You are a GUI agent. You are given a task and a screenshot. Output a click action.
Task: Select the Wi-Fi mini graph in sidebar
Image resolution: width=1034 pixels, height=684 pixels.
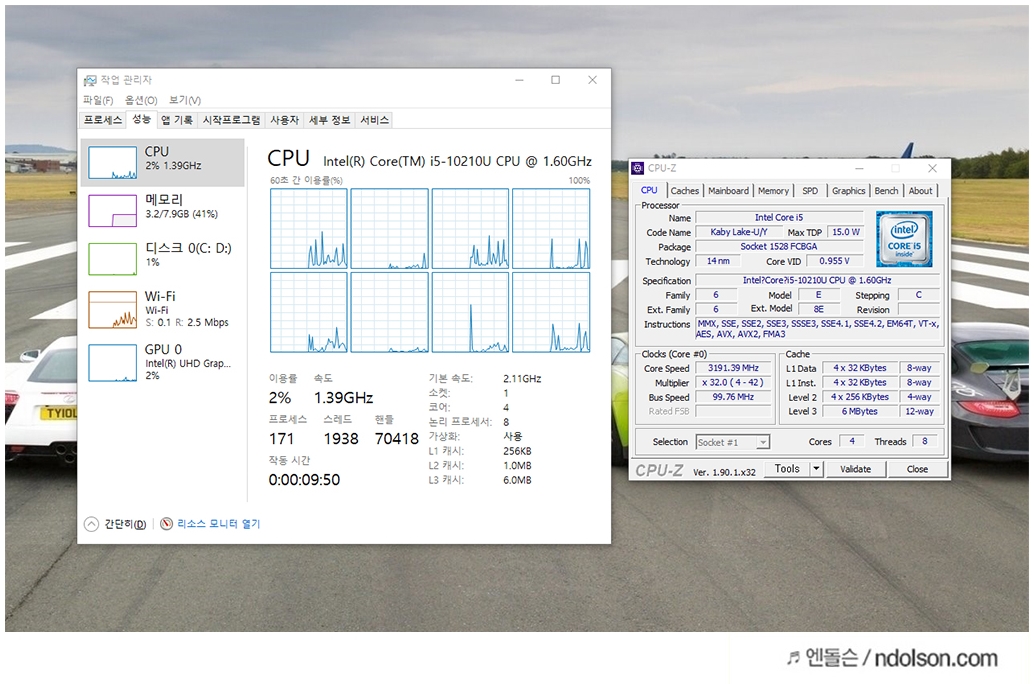coord(113,309)
